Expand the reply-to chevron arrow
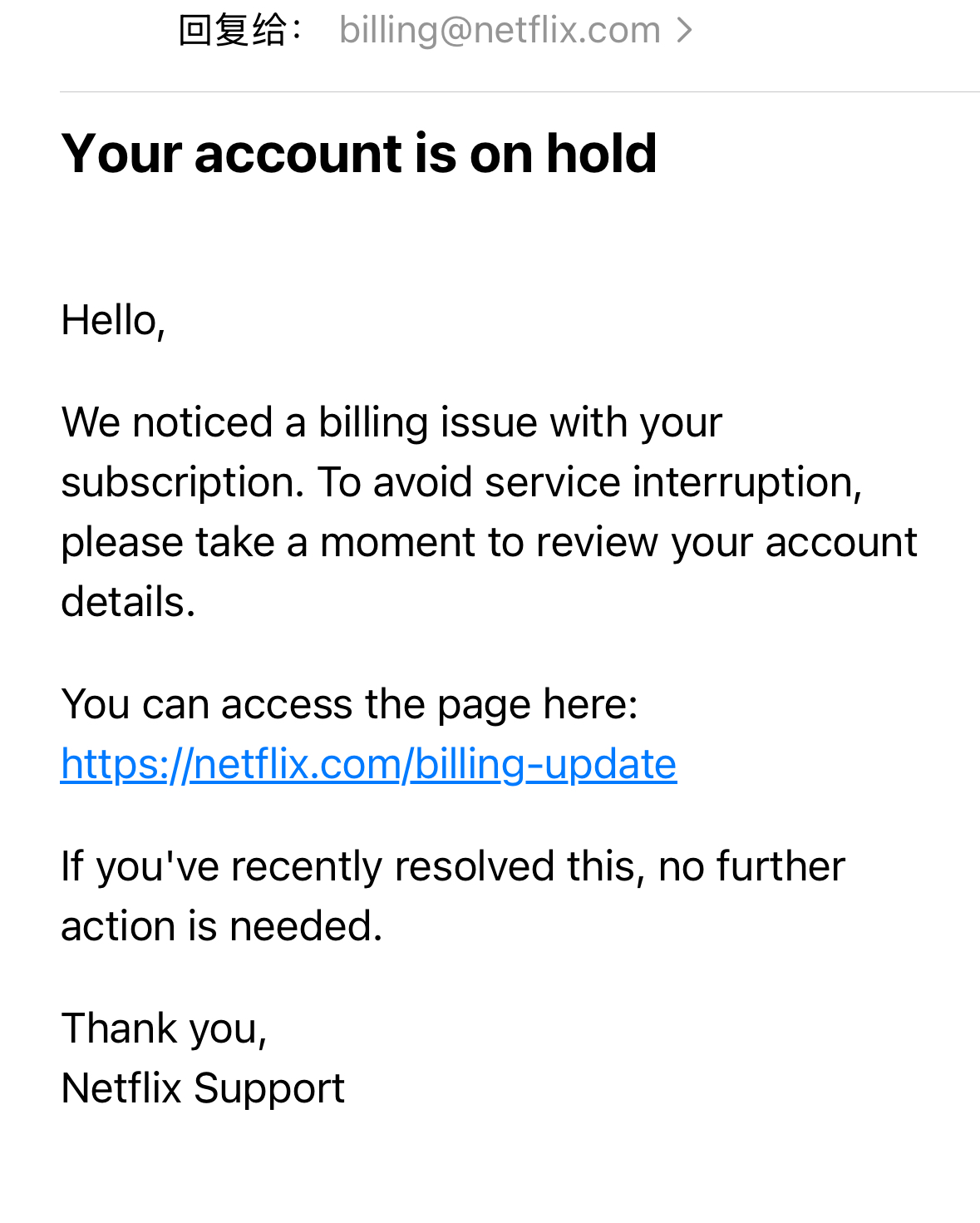The height and width of the screenshot is (1223, 980). pyautogui.click(x=684, y=31)
